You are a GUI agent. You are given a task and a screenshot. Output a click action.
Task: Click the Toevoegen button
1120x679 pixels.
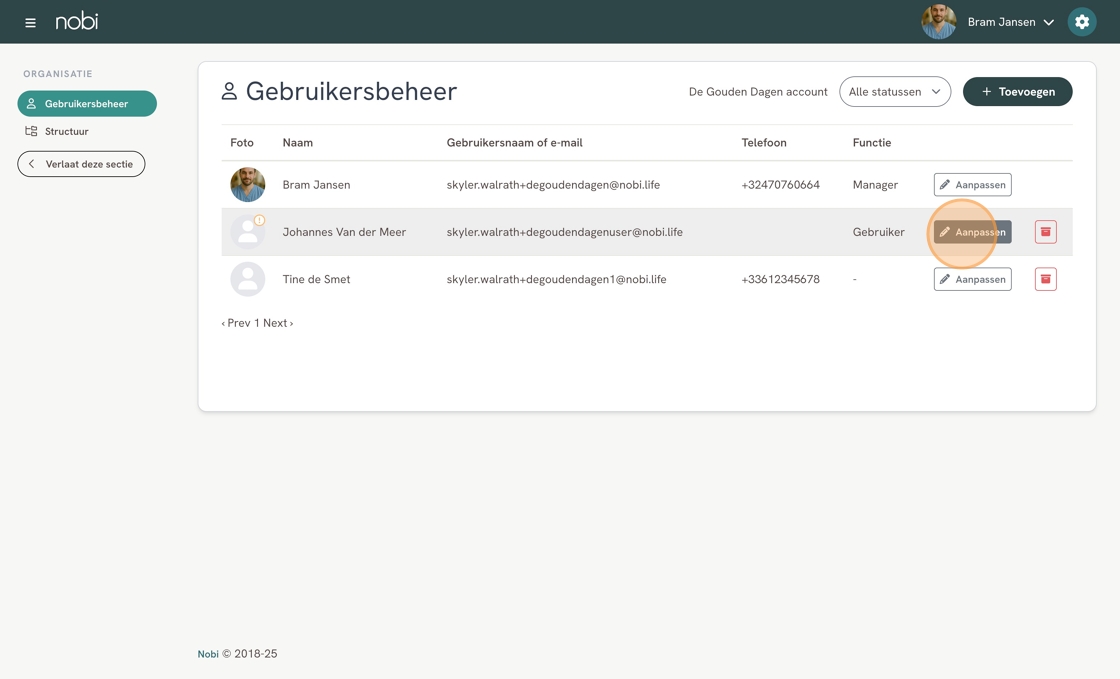(x=1017, y=92)
